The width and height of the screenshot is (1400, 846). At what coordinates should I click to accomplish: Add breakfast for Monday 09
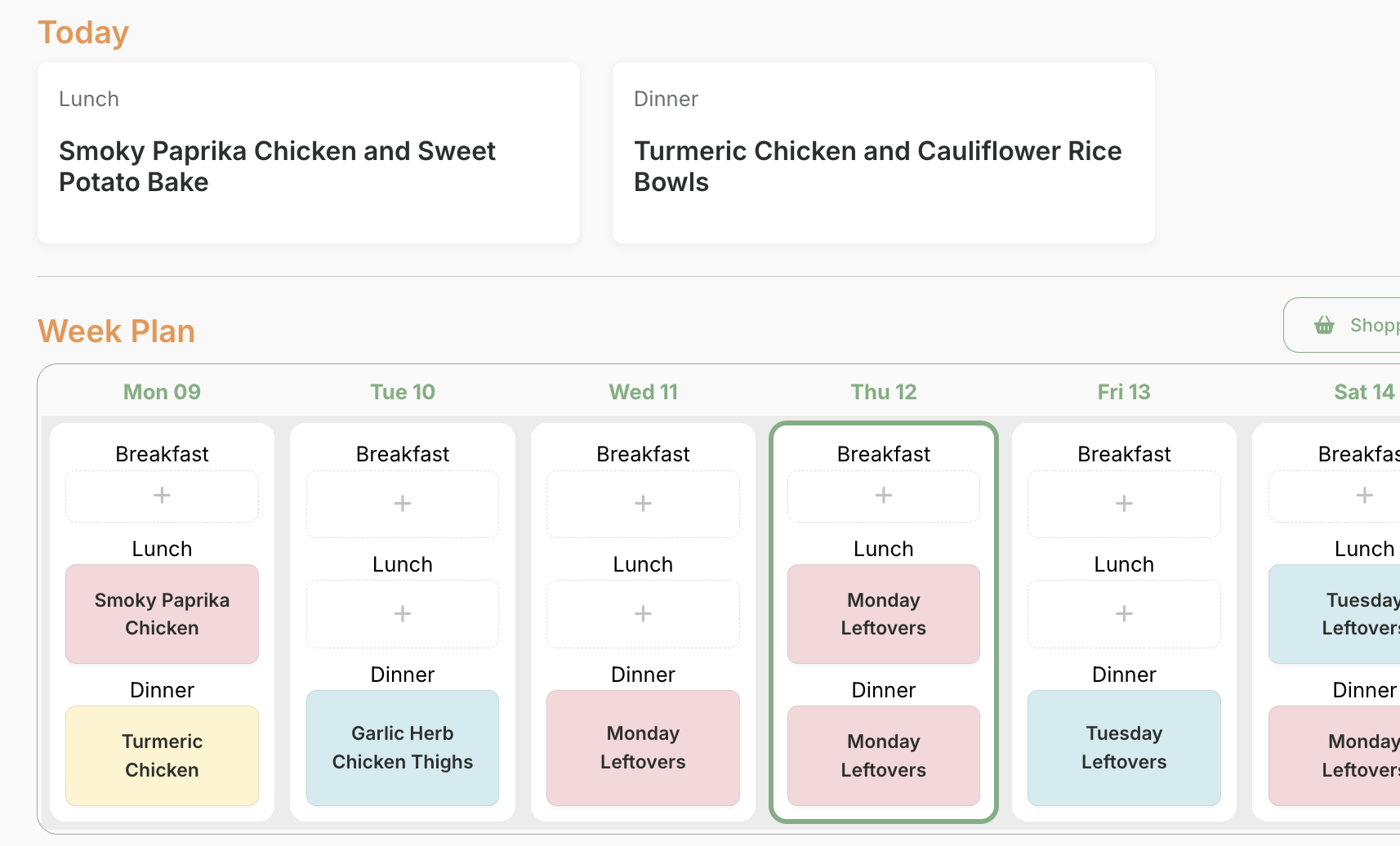pyautogui.click(x=162, y=496)
